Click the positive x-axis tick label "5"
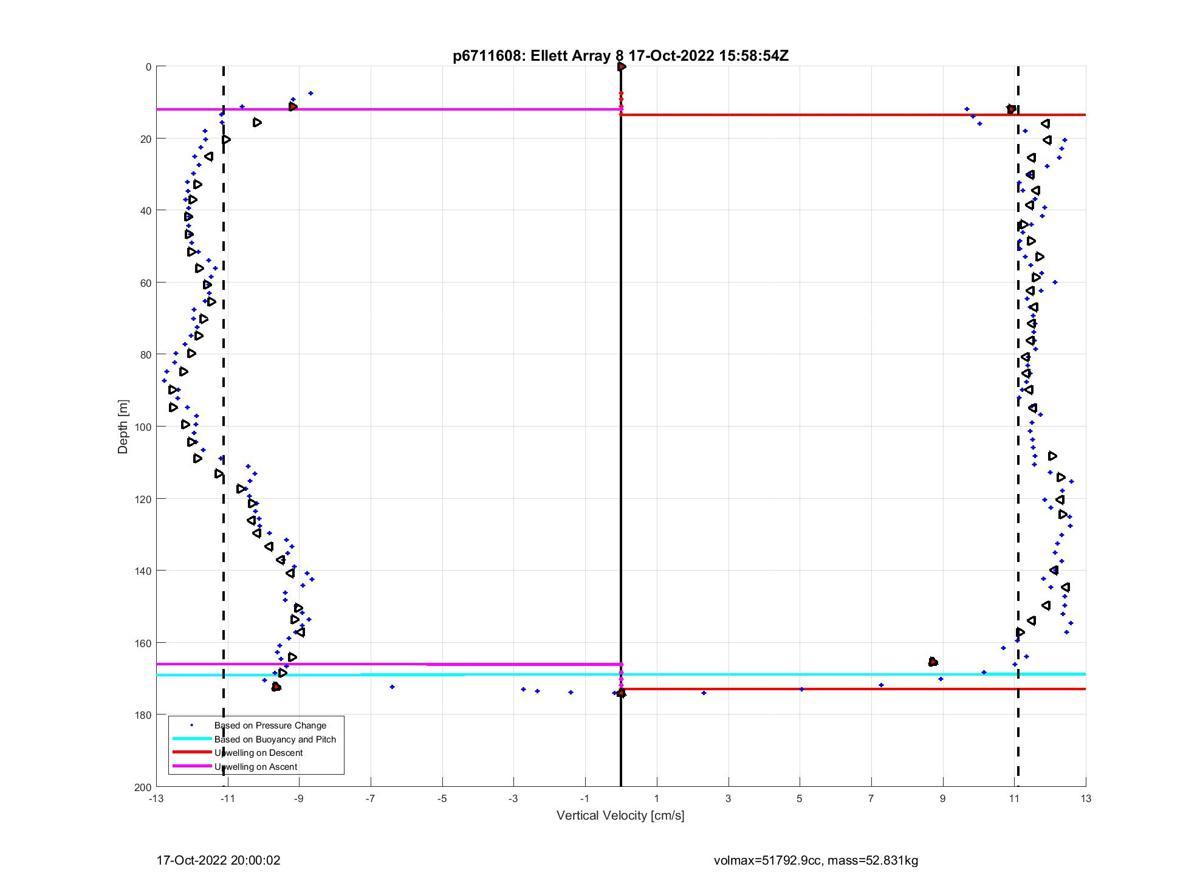The height and width of the screenshot is (885, 1200). point(800,798)
